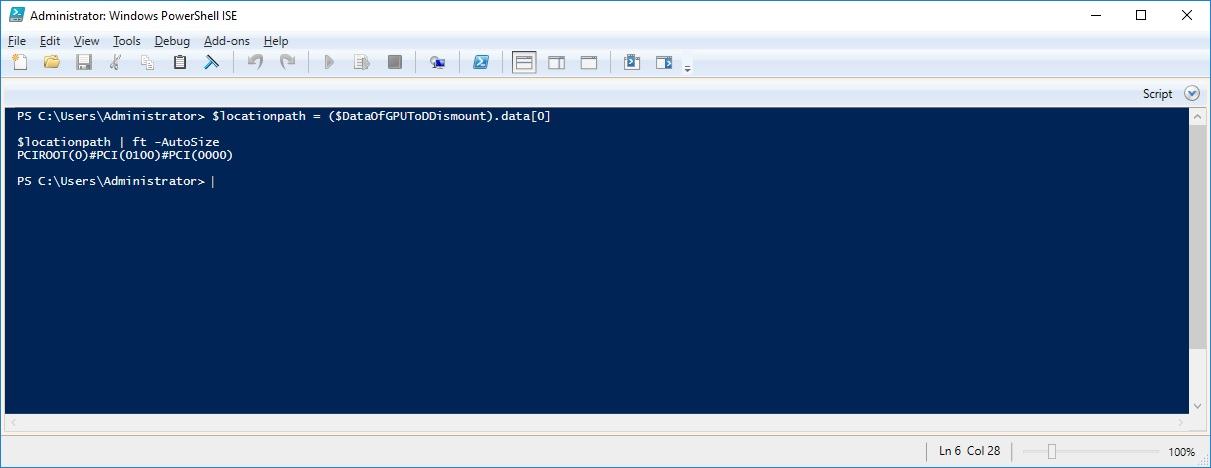
Task: Open the File menu
Action: click(17, 41)
